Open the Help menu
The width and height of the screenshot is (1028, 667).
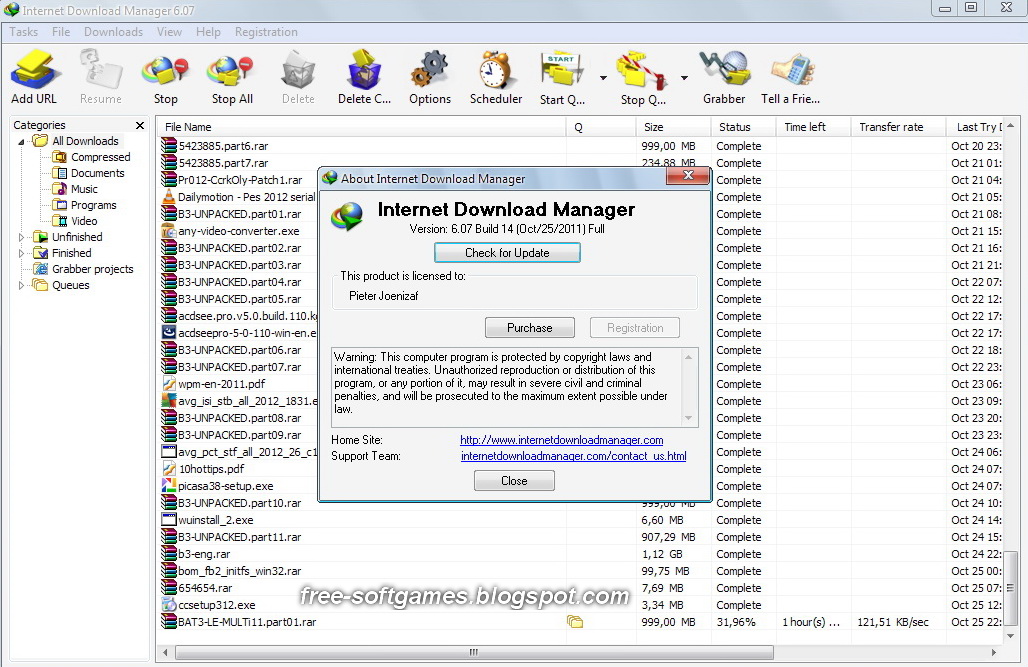click(x=208, y=32)
